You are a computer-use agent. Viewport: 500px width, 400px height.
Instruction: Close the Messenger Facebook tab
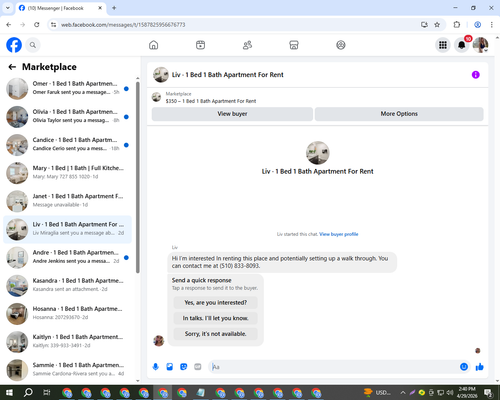[100, 8]
